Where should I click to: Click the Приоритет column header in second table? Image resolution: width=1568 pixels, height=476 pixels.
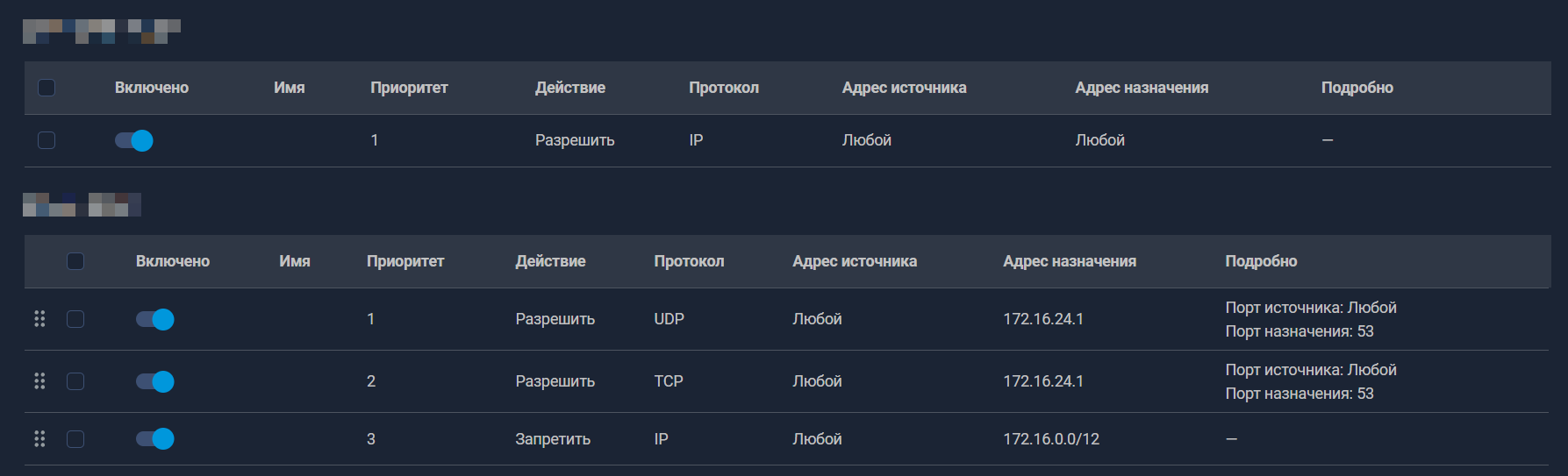coord(405,261)
